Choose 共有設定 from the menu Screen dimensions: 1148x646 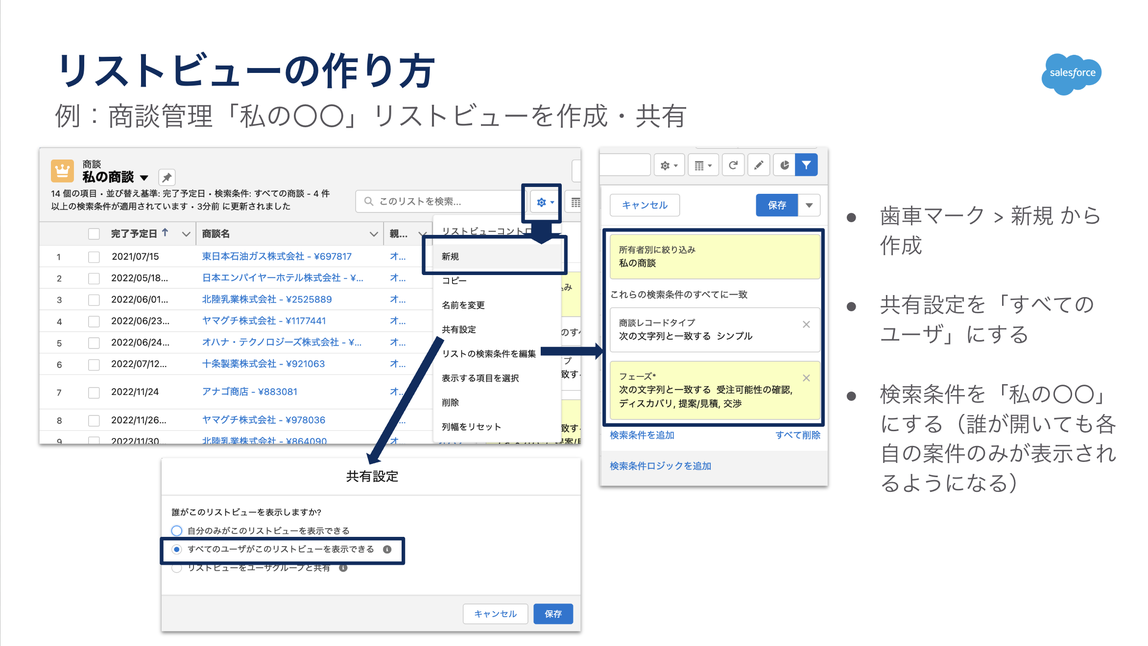click(458, 330)
